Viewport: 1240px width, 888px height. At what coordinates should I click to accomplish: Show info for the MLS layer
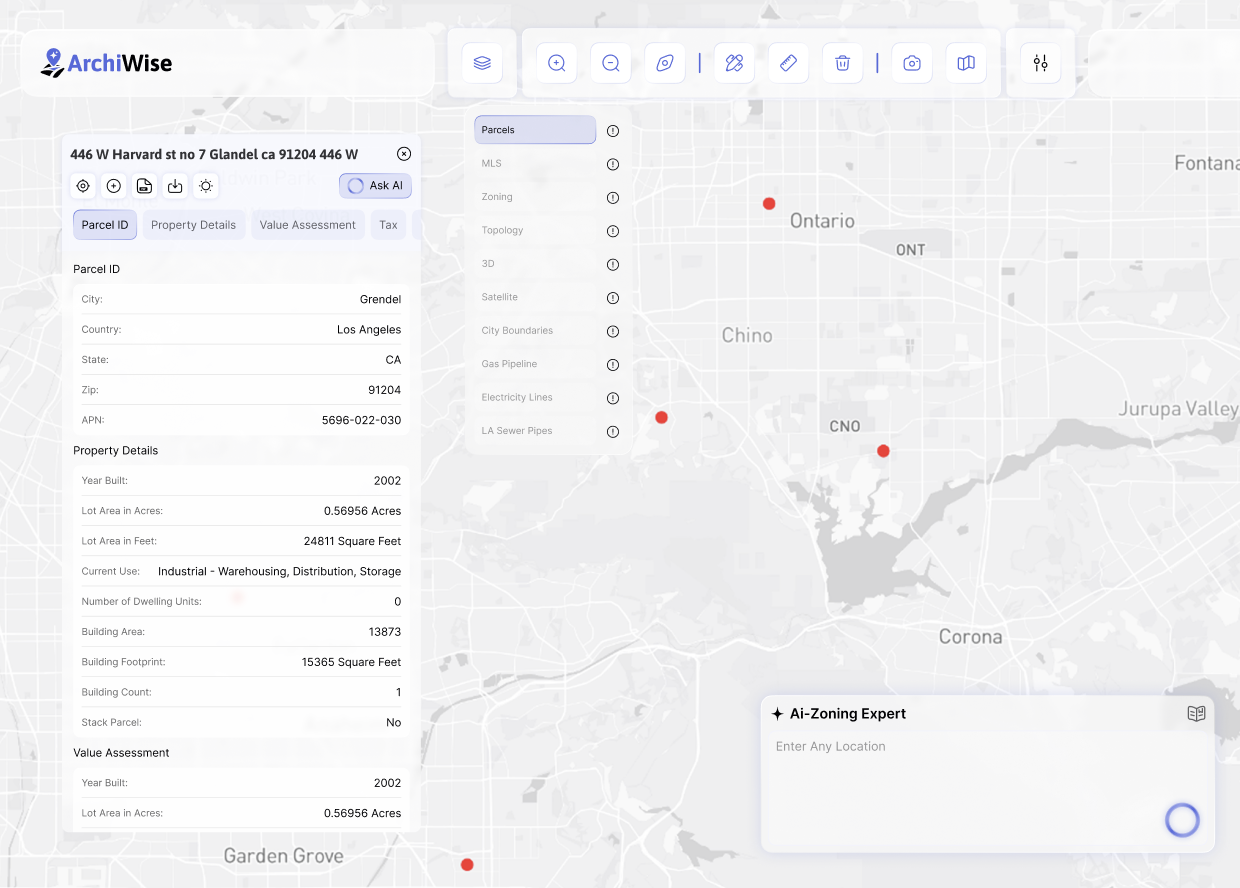pyautogui.click(x=613, y=164)
